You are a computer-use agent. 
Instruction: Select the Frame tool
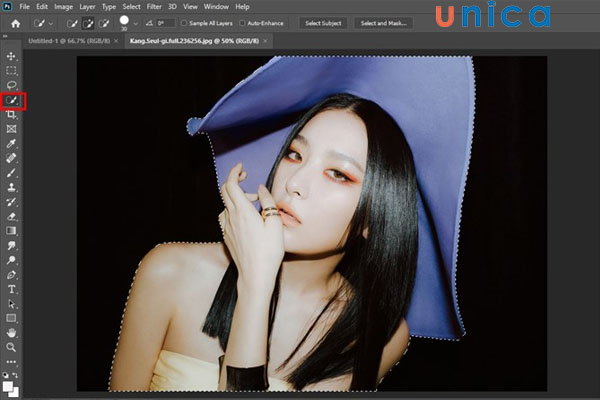[11, 129]
